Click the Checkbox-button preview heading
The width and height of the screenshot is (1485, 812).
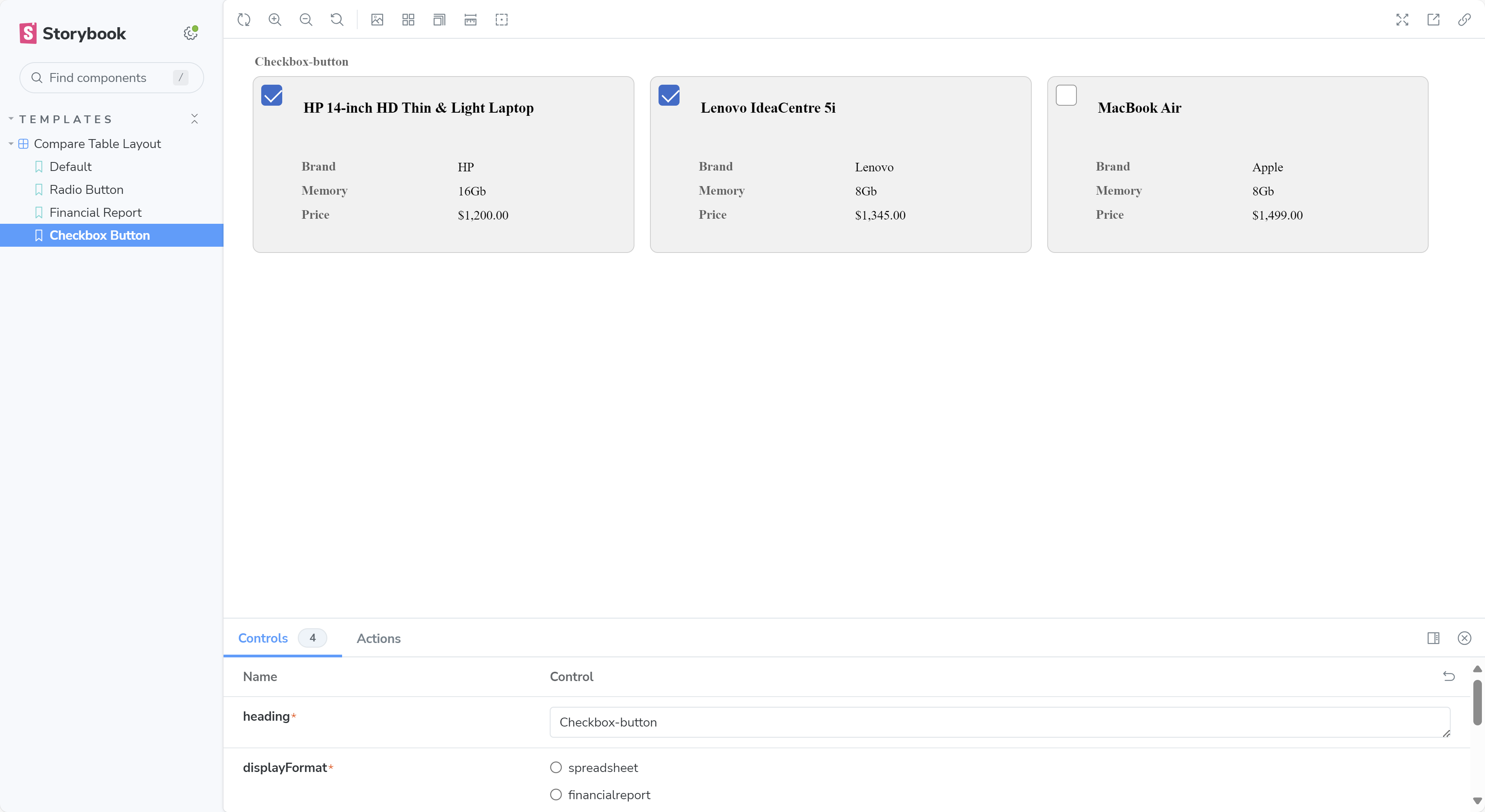[x=302, y=62]
